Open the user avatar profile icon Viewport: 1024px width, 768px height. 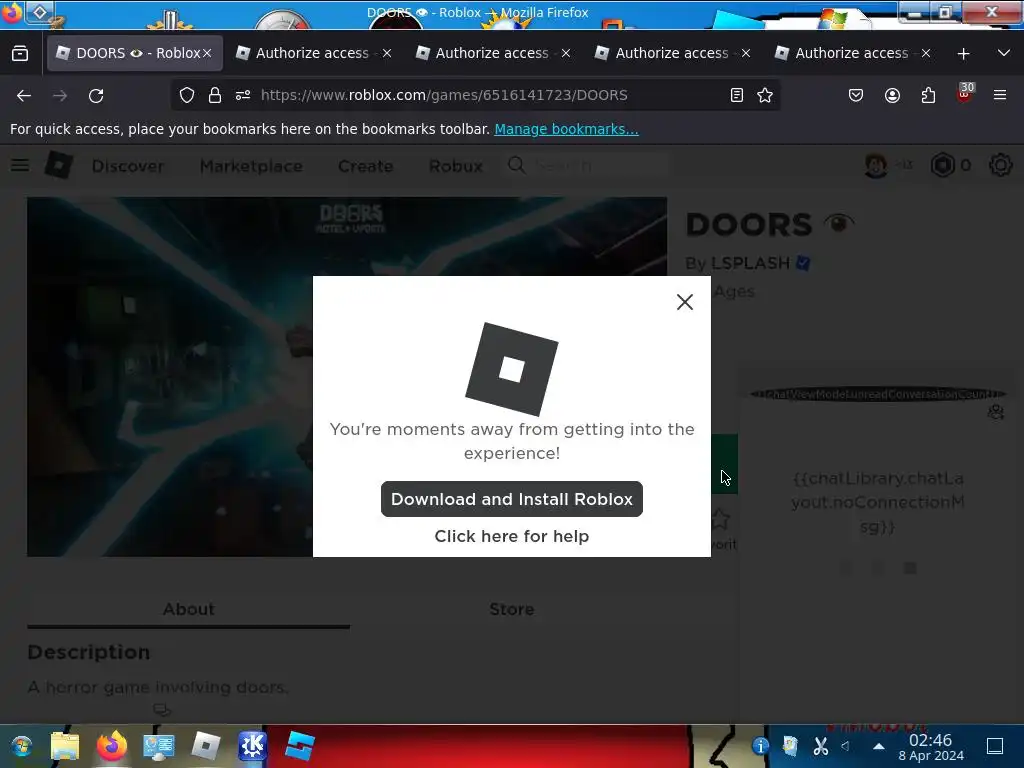[876, 166]
